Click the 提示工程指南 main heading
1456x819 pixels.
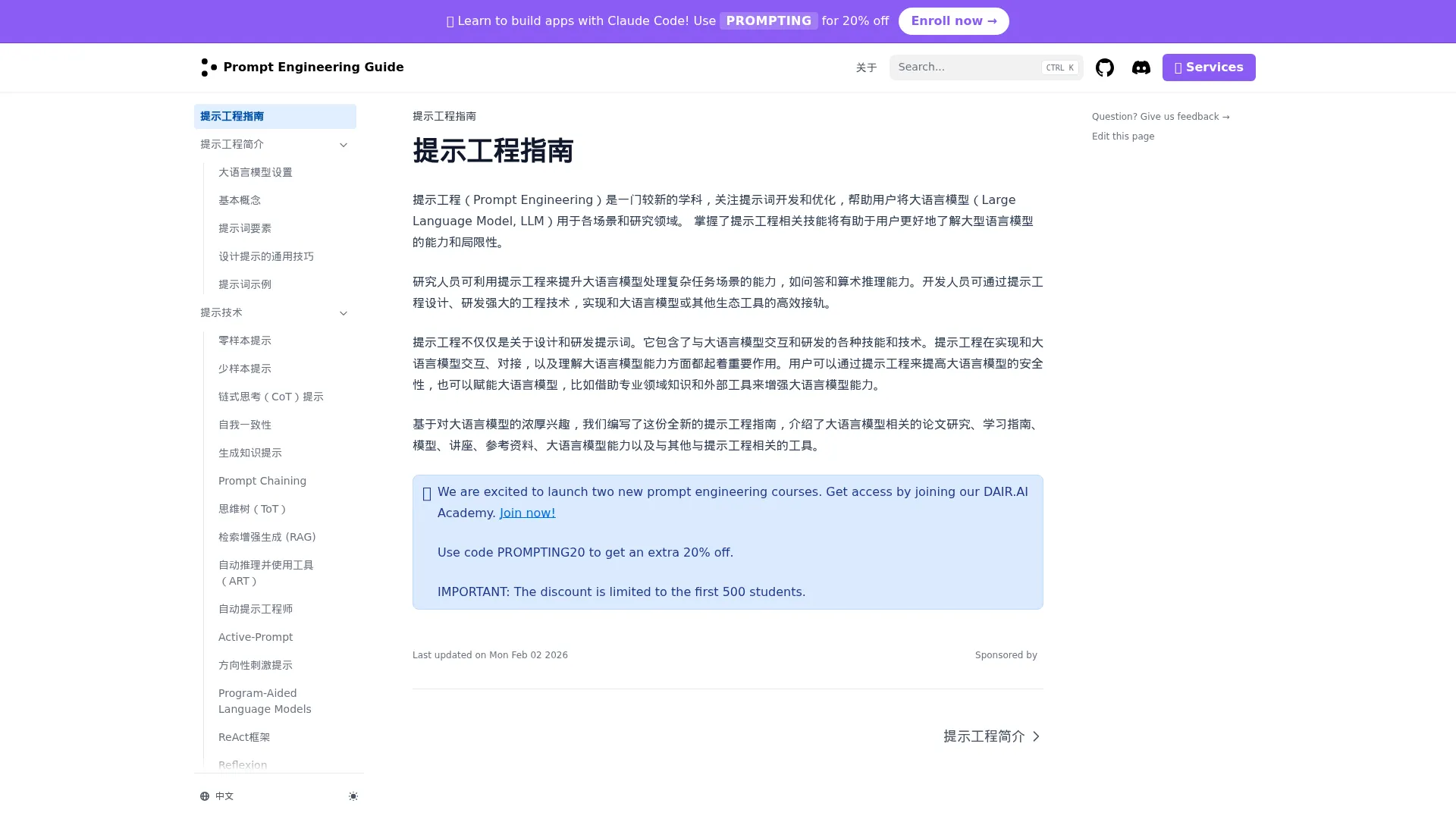(493, 151)
